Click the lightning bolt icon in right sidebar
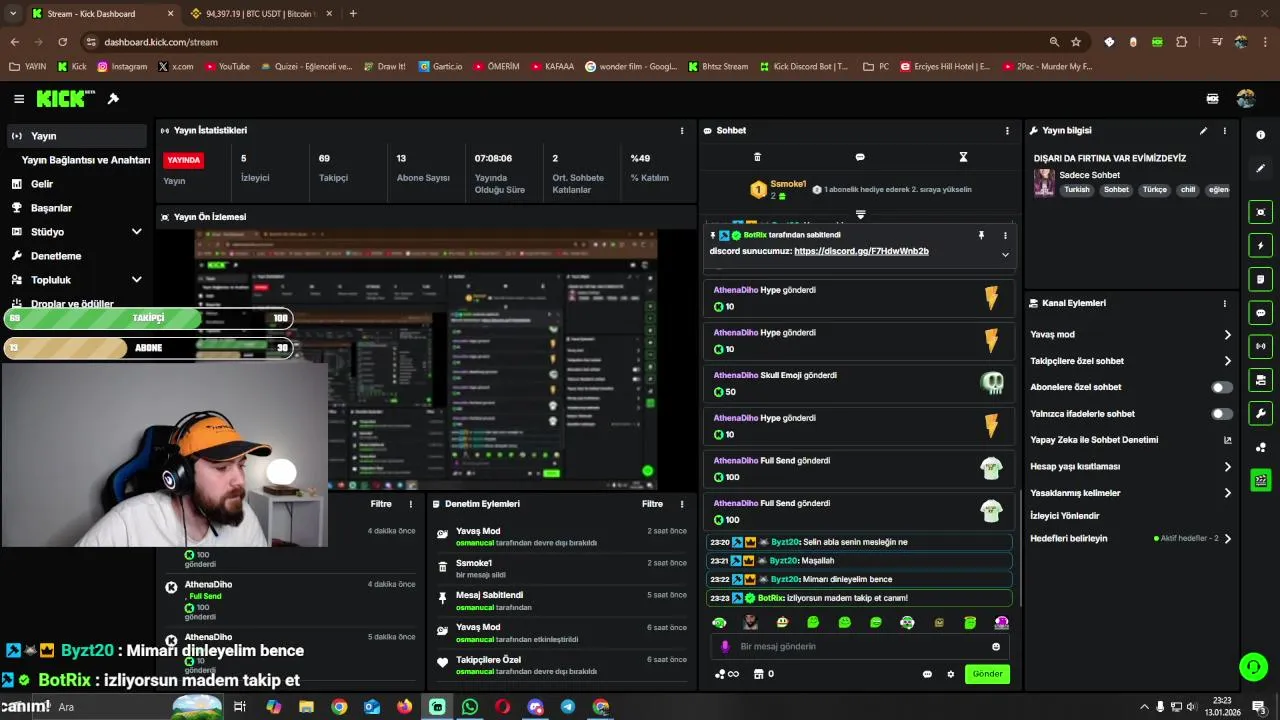The width and height of the screenshot is (1280, 720). (x=1260, y=246)
